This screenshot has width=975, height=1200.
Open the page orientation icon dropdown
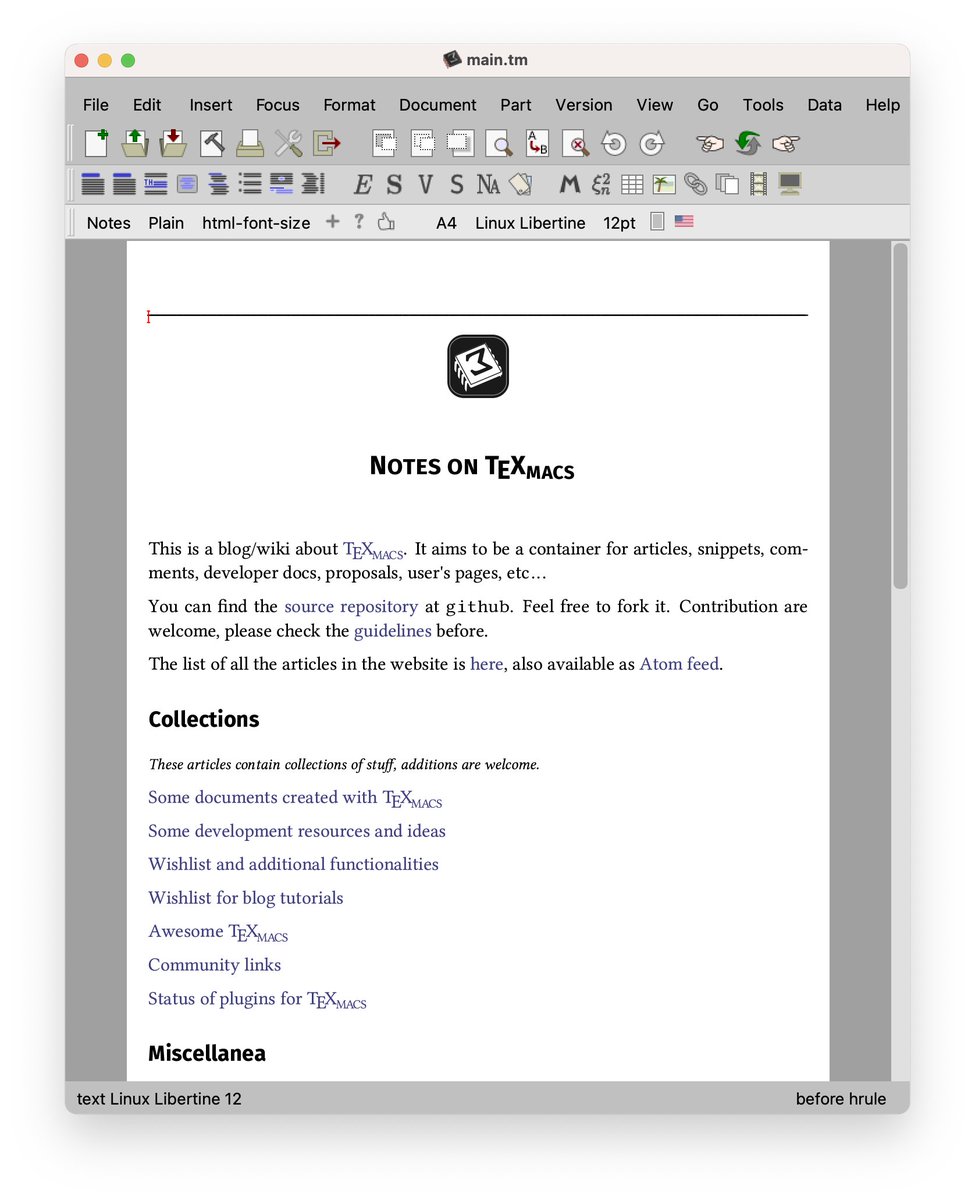click(657, 222)
